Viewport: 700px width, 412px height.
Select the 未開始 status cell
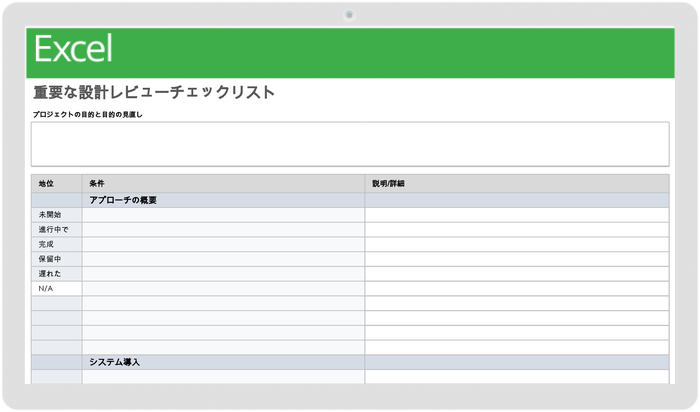coord(50,215)
